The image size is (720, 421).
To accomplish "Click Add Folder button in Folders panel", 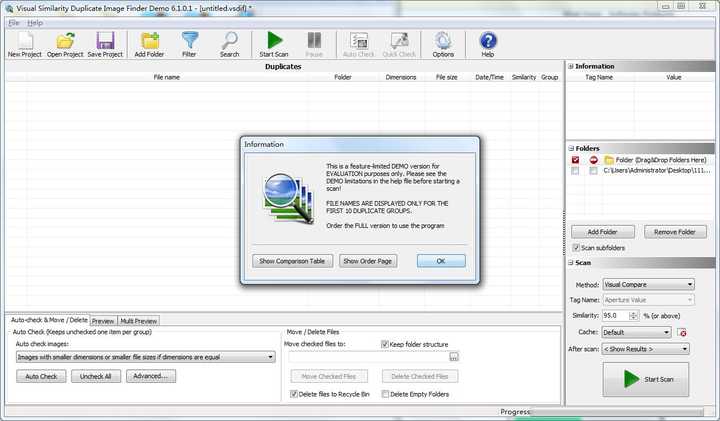I will 602,232.
